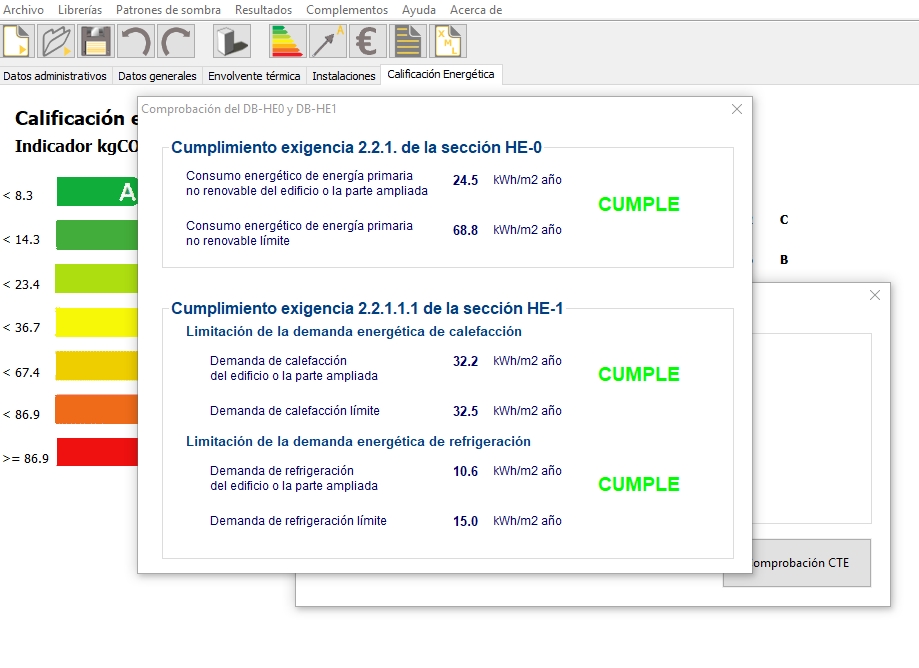Create a new project file

(x=18, y=41)
